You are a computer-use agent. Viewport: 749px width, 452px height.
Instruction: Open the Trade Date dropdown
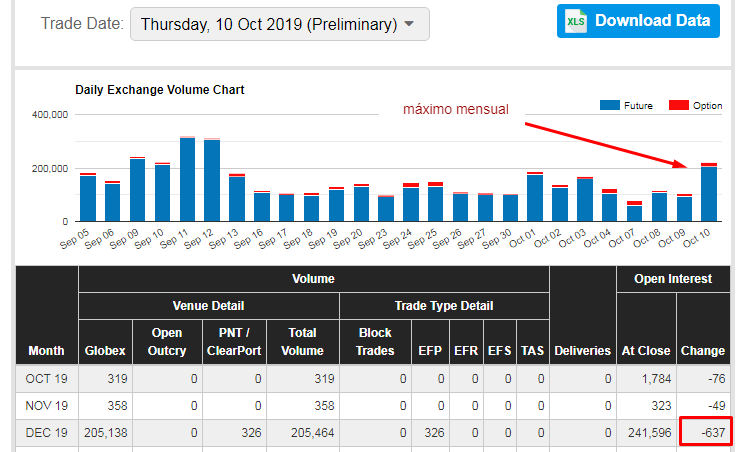click(x=279, y=24)
